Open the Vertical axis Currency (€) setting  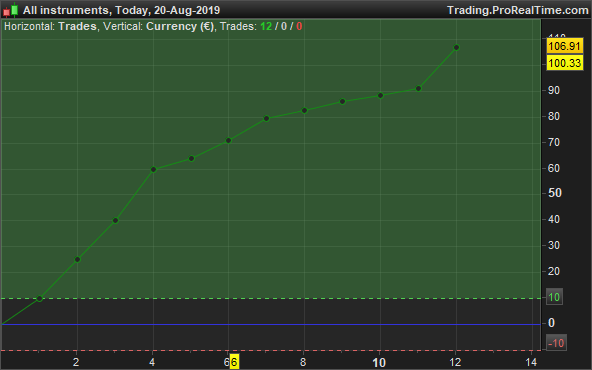pyautogui.click(x=180, y=26)
